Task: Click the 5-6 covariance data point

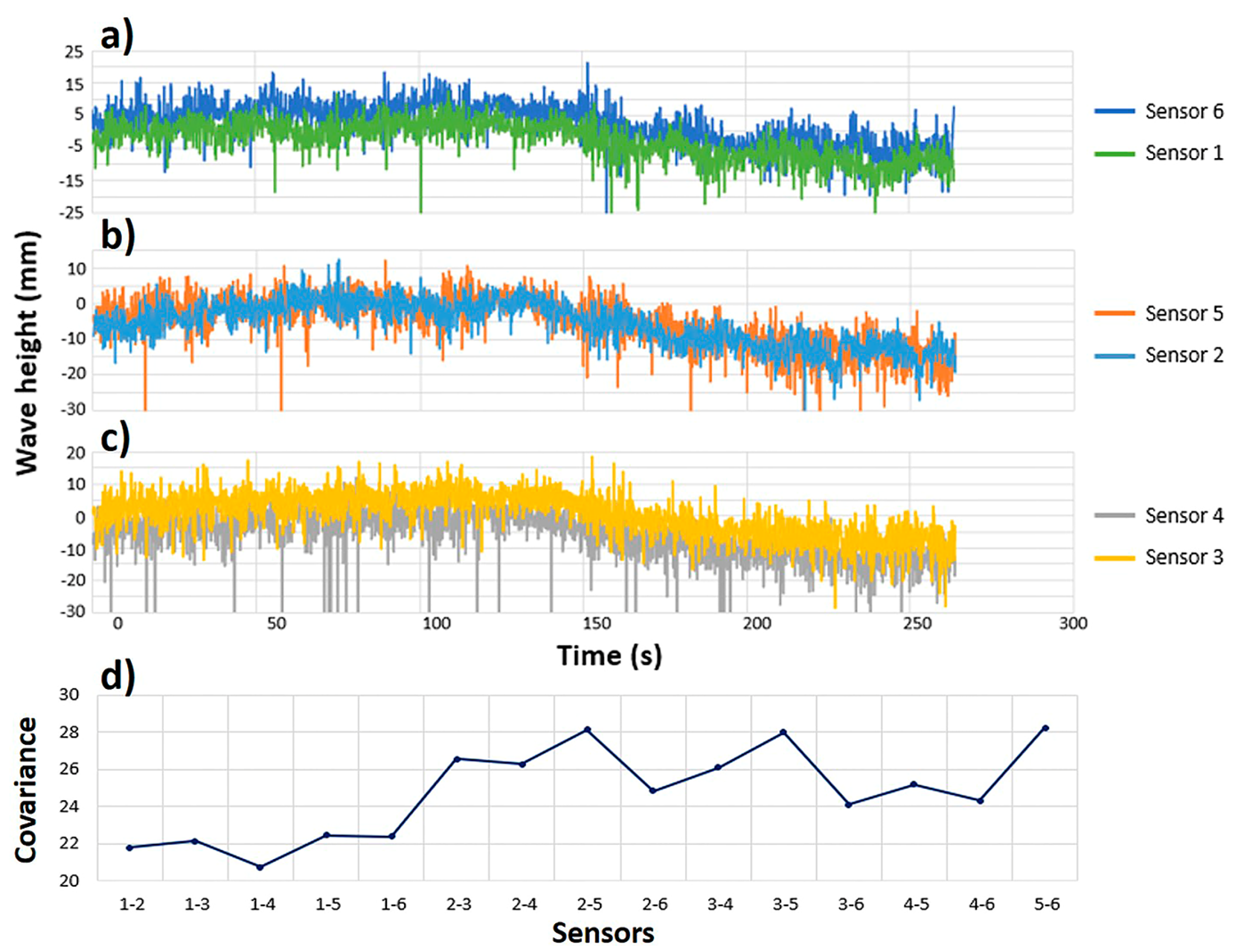Action: (x=1045, y=728)
